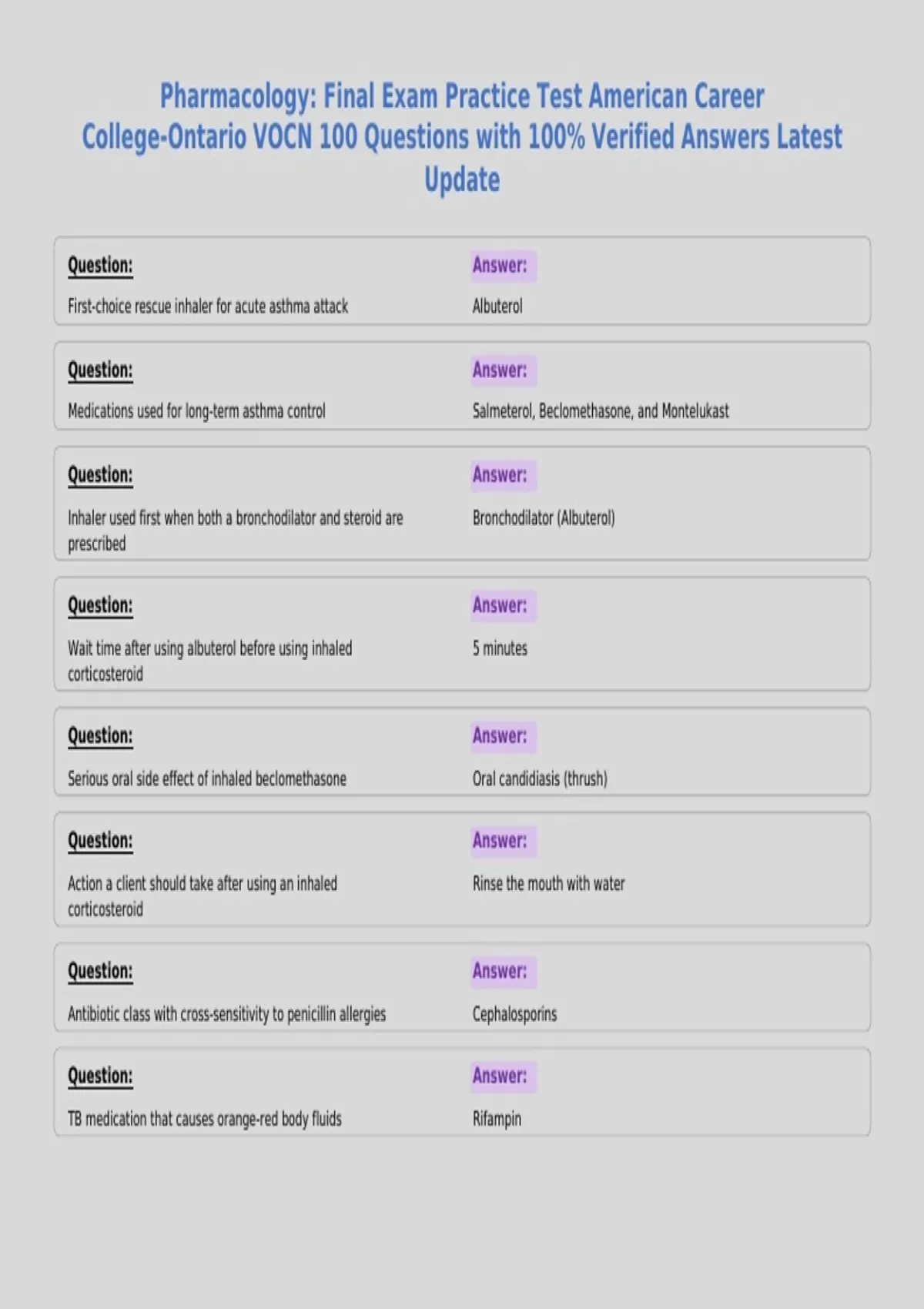The width and height of the screenshot is (924, 1309).
Task: Select the Albuterol answer text
Action: coord(497,306)
